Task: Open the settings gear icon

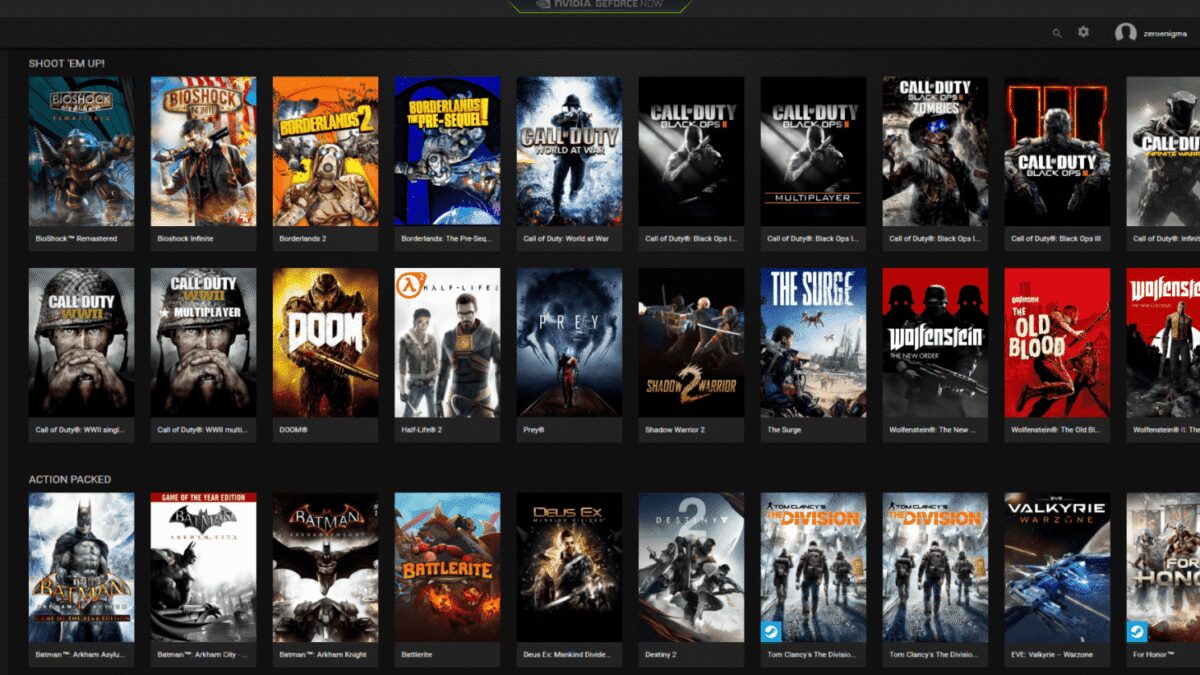Action: tap(1083, 33)
